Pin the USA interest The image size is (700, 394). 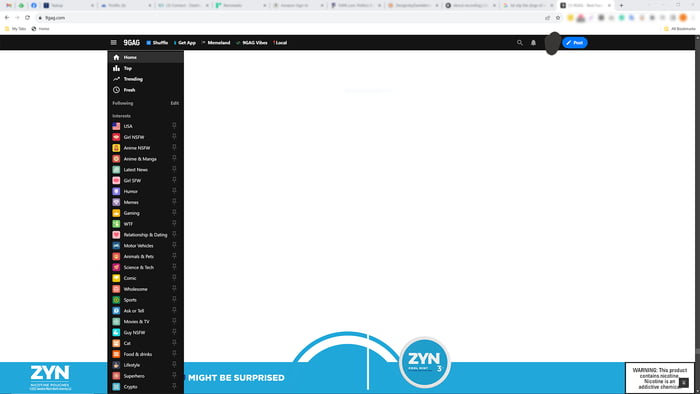174,126
